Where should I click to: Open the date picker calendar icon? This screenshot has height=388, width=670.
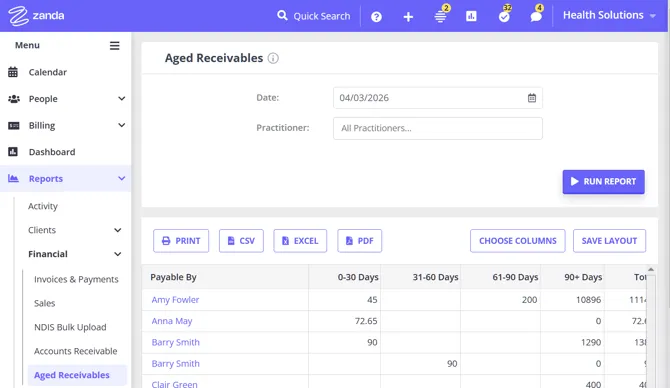[x=532, y=98]
